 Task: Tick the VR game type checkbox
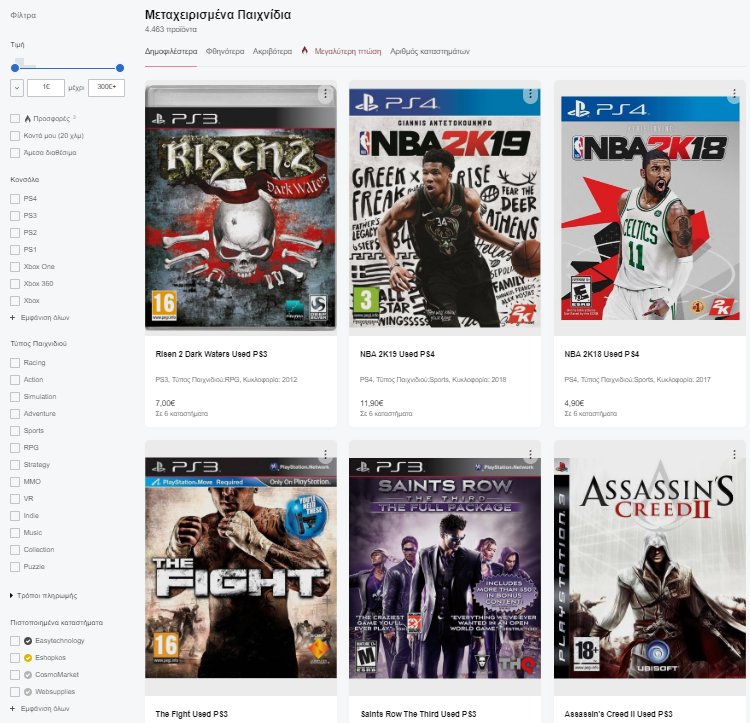(x=15, y=499)
